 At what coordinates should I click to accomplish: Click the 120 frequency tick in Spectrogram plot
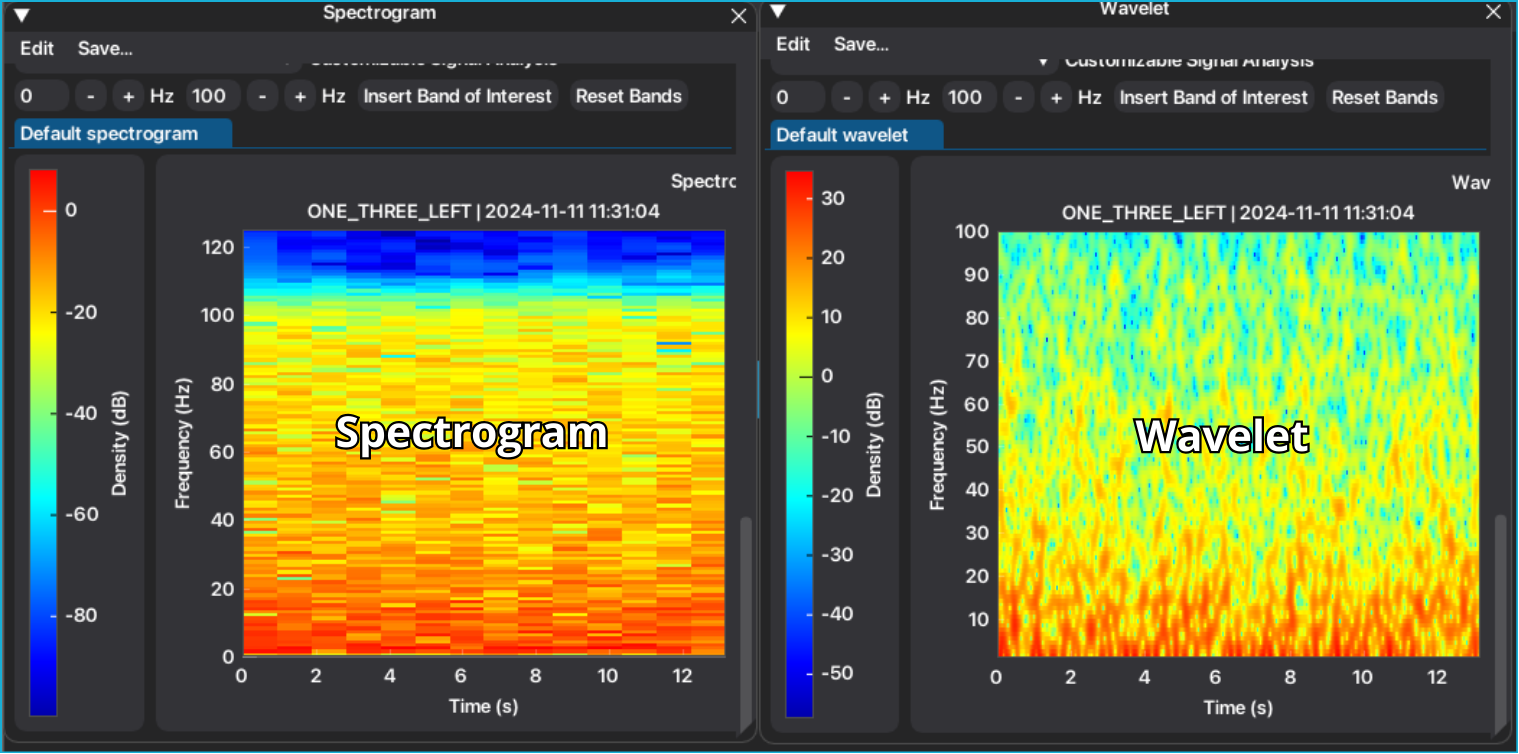pyautogui.click(x=219, y=247)
